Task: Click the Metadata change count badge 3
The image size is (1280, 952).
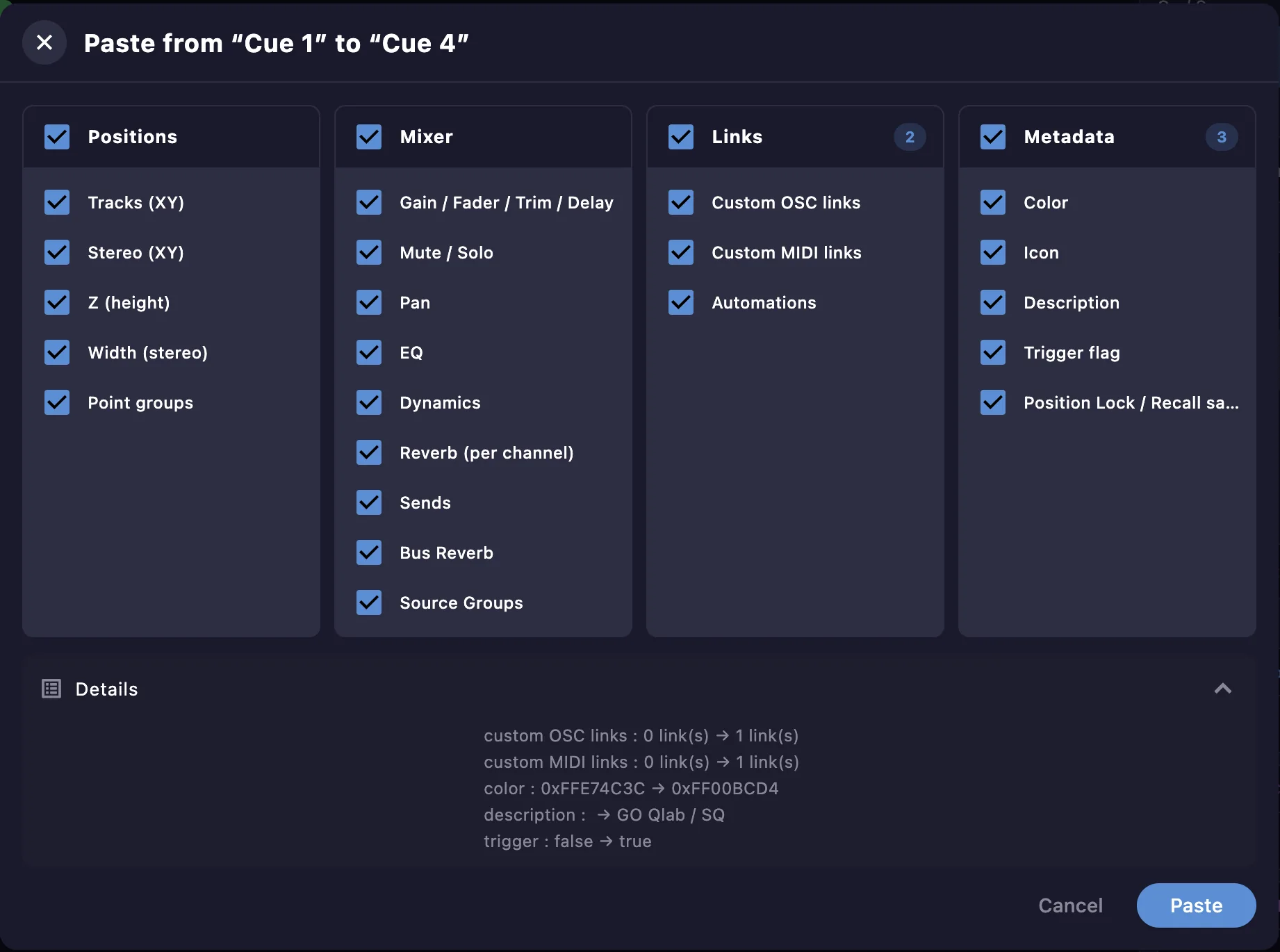Action: coord(1222,137)
